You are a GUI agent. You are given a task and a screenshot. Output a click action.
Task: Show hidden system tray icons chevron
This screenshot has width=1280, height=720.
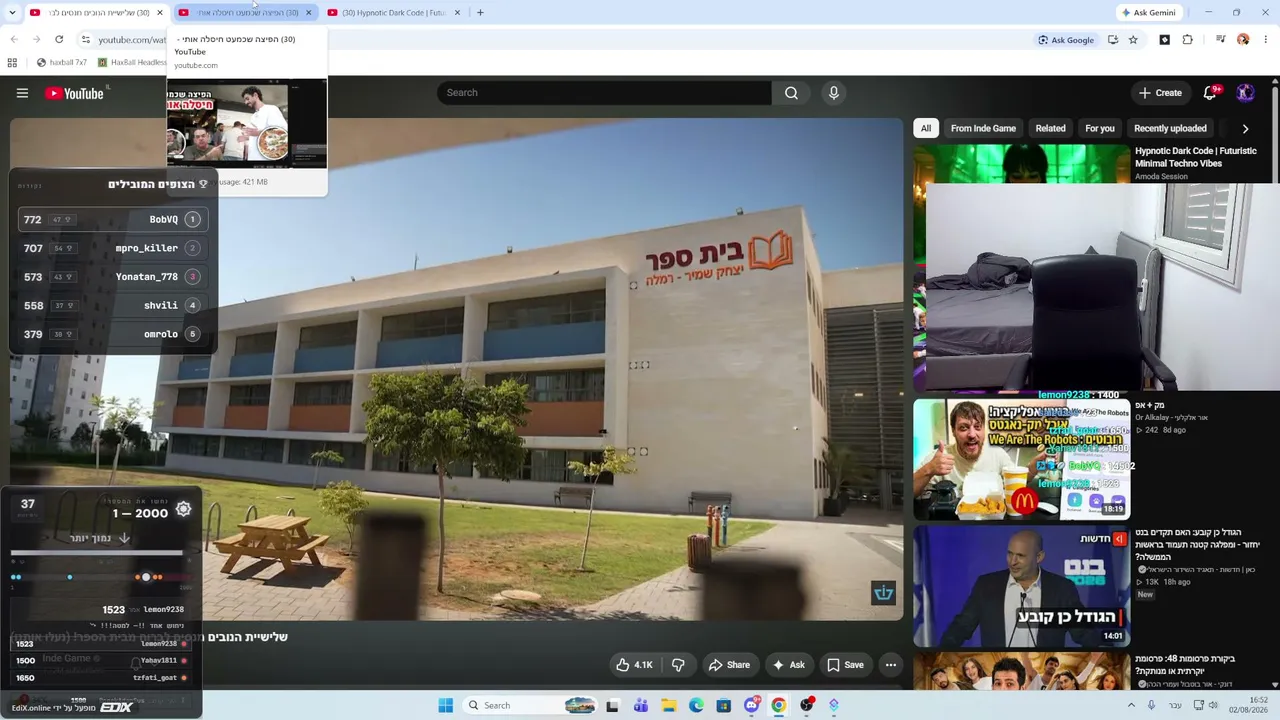pos(1132,706)
